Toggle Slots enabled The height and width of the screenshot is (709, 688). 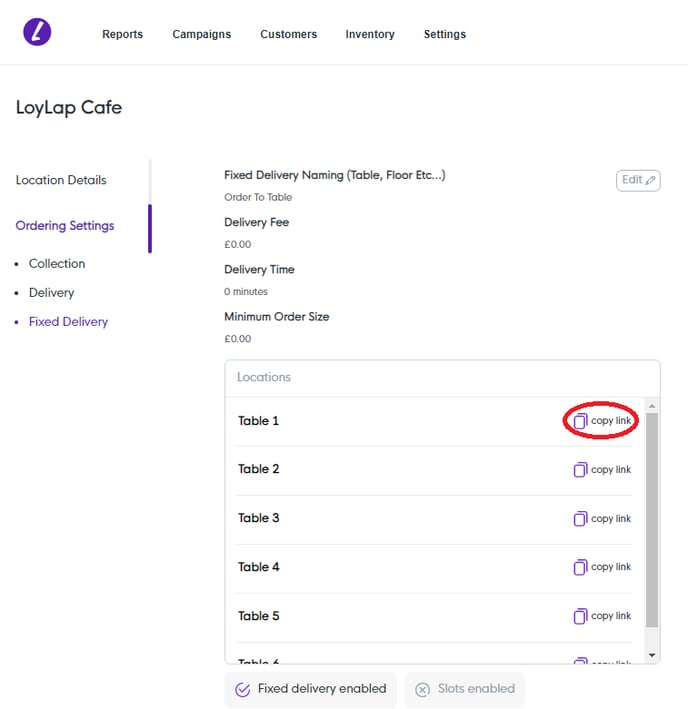465,689
